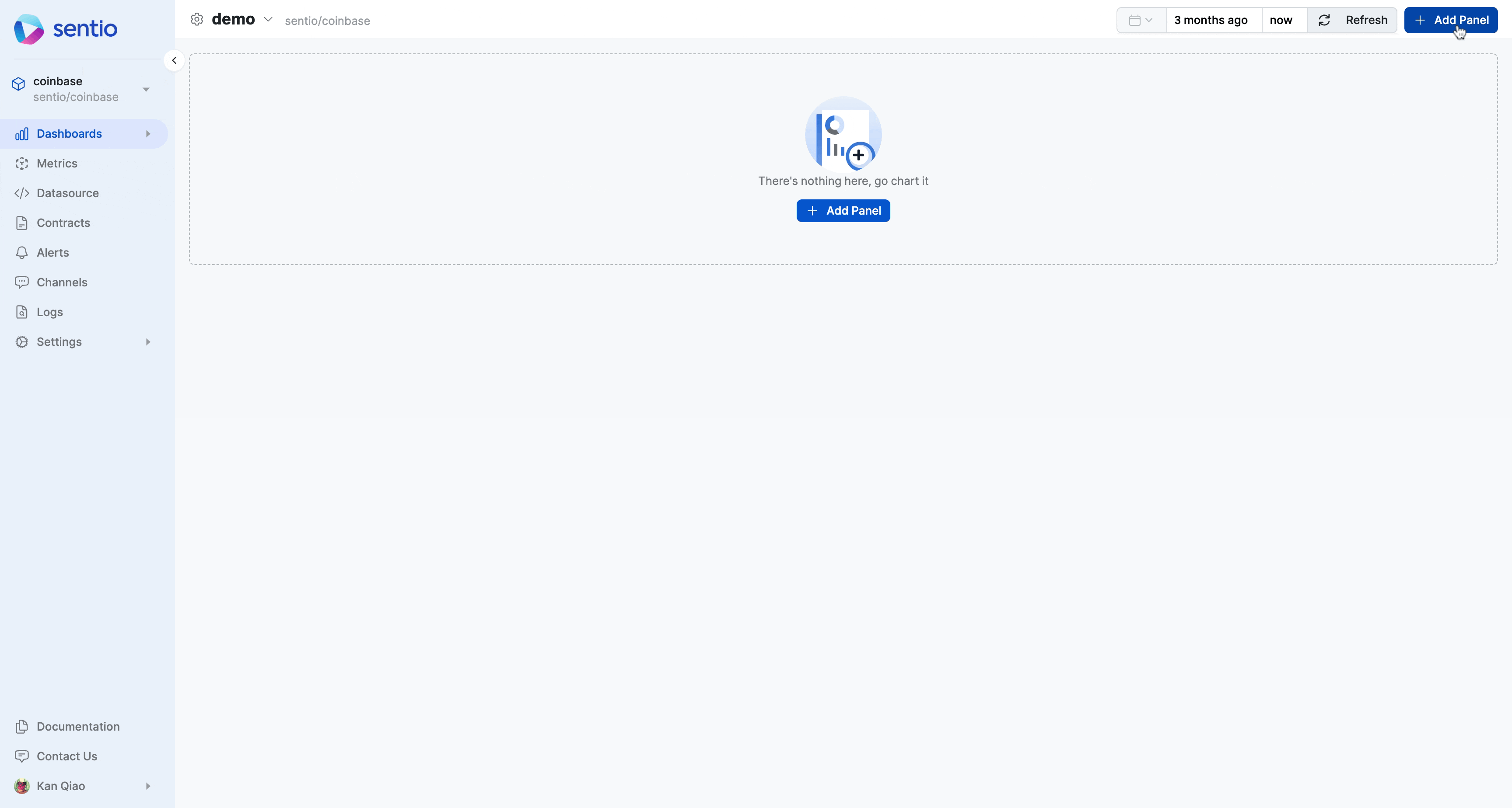The width and height of the screenshot is (1512, 808).
Task: Open the Metrics page
Action: coord(56,164)
